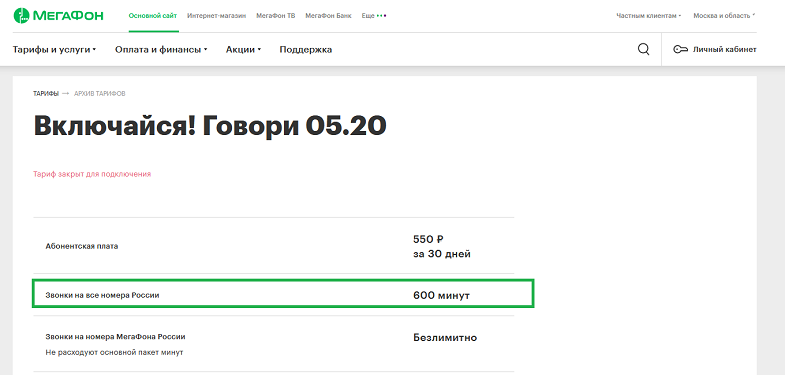Click the Звонки на все номера России label
Viewport: 785px width, 375px height.
pyautogui.click(x=102, y=295)
